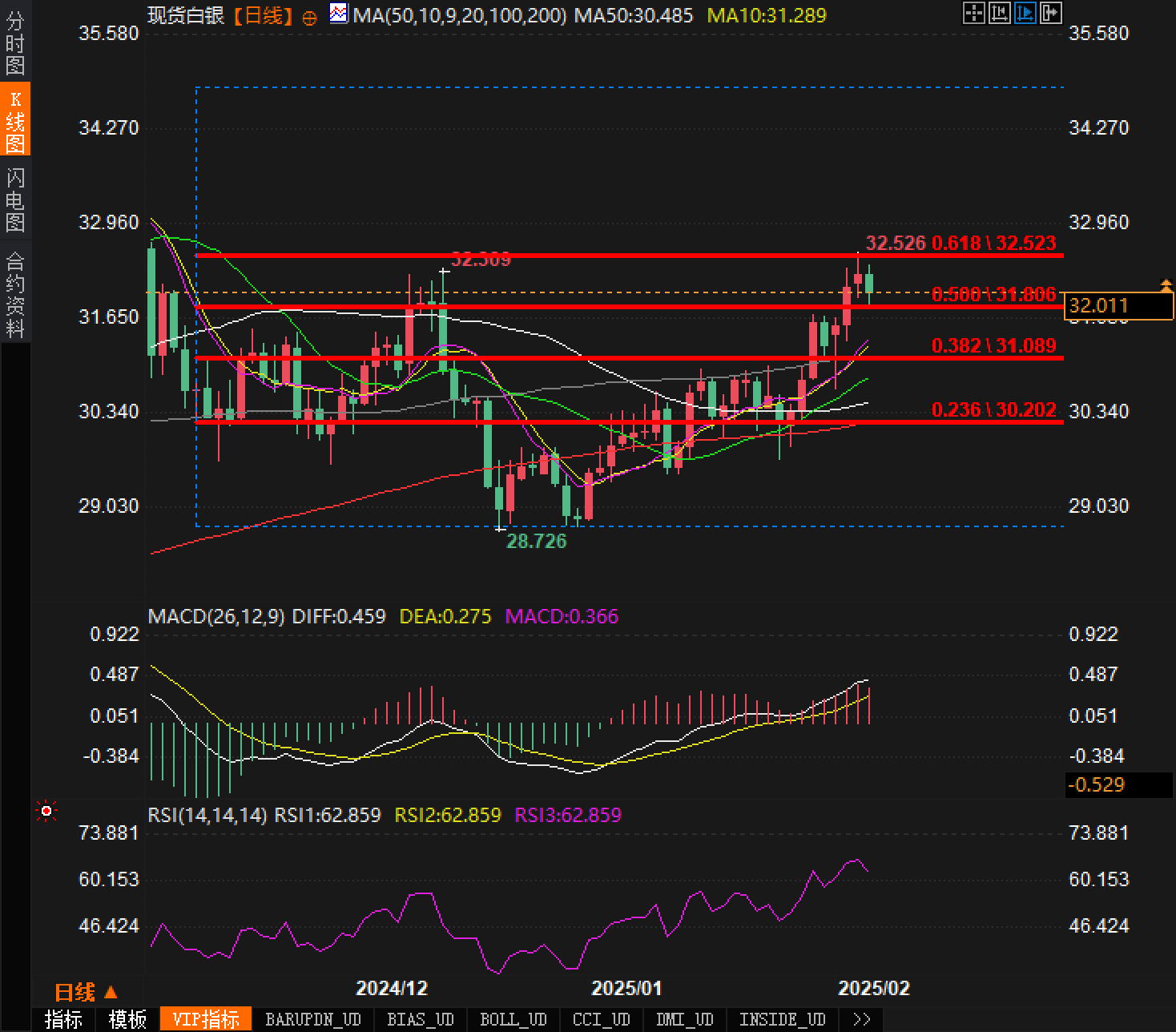
Task: Click the MA10:31.289 value
Action: pyautogui.click(x=767, y=14)
